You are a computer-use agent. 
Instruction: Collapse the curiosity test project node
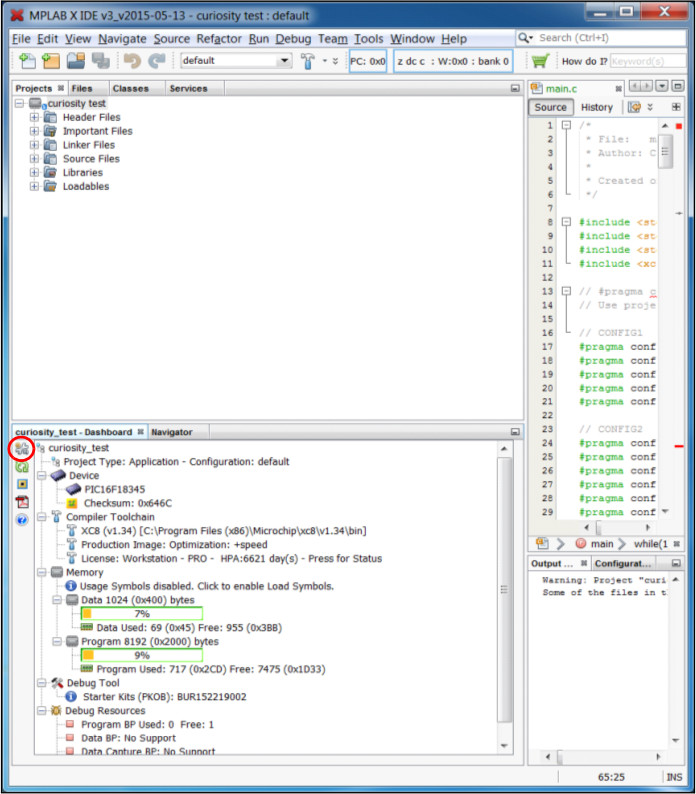19,103
